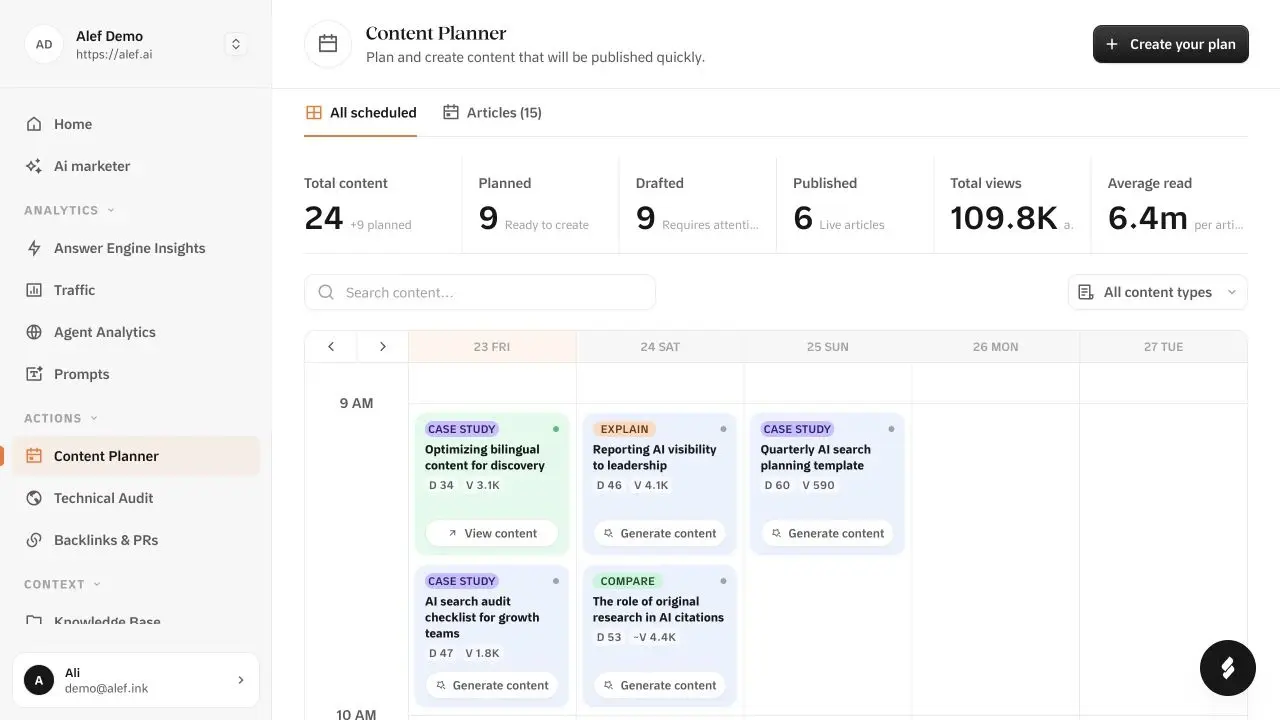Image resolution: width=1280 pixels, height=720 pixels.
Task: Click the EXPLAIN tag on Reporting card
Action: point(624,429)
